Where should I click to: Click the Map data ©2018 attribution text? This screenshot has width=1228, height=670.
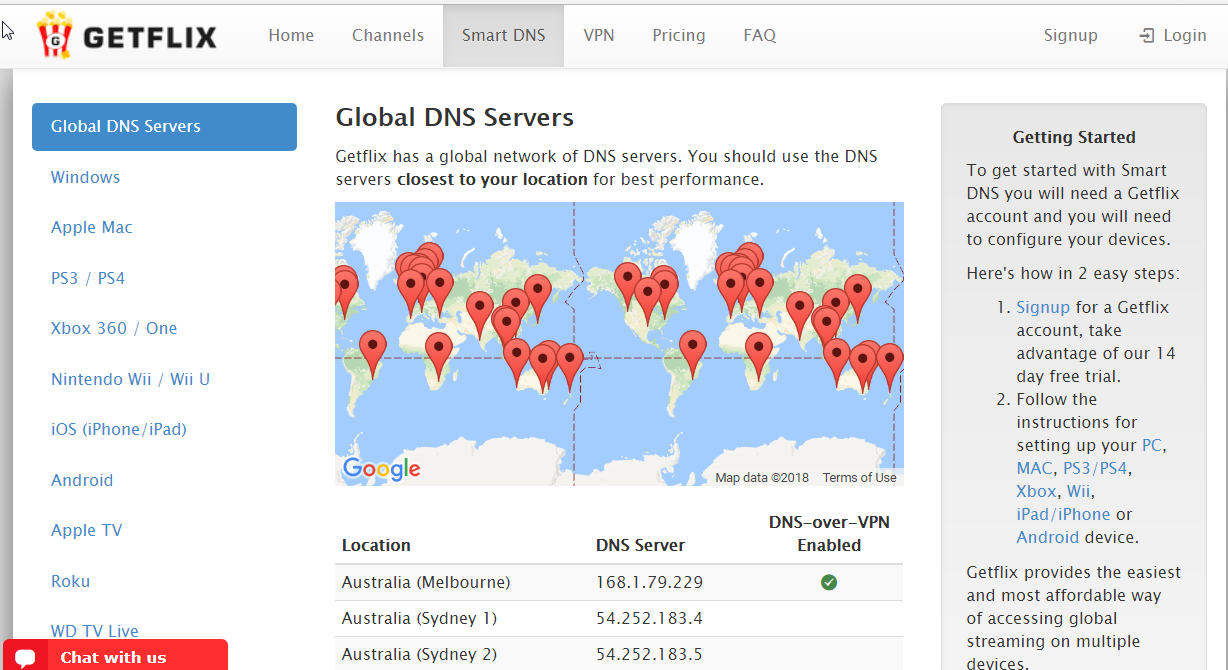762,478
